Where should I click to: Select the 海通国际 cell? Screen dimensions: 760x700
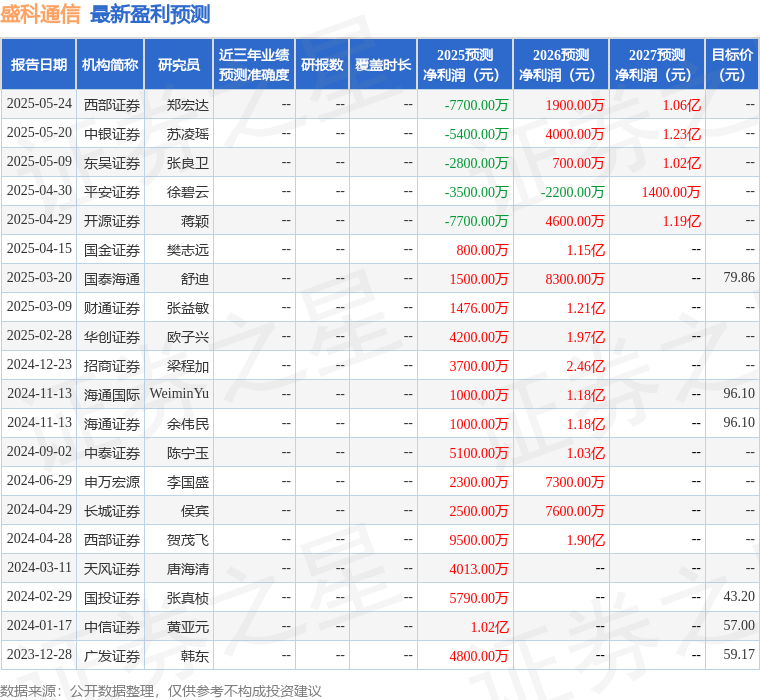tap(112, 395)
